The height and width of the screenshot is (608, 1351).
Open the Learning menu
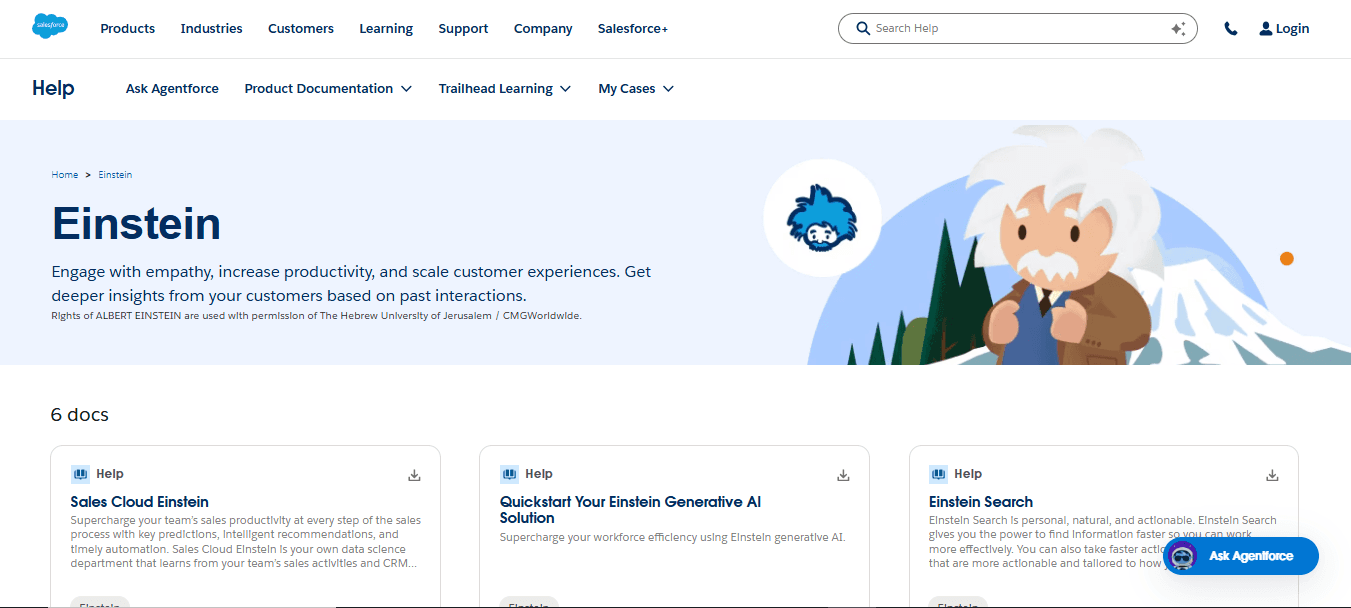[x=386, y=29]
